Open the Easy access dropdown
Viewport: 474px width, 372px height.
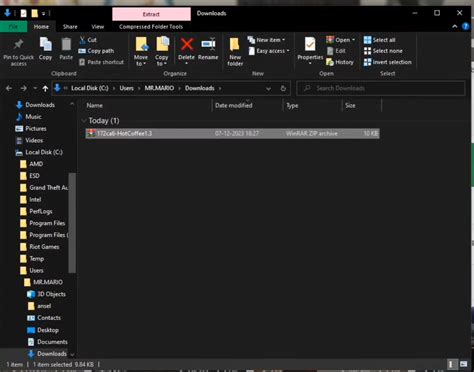pyautogui.click(x=269, y=51)
